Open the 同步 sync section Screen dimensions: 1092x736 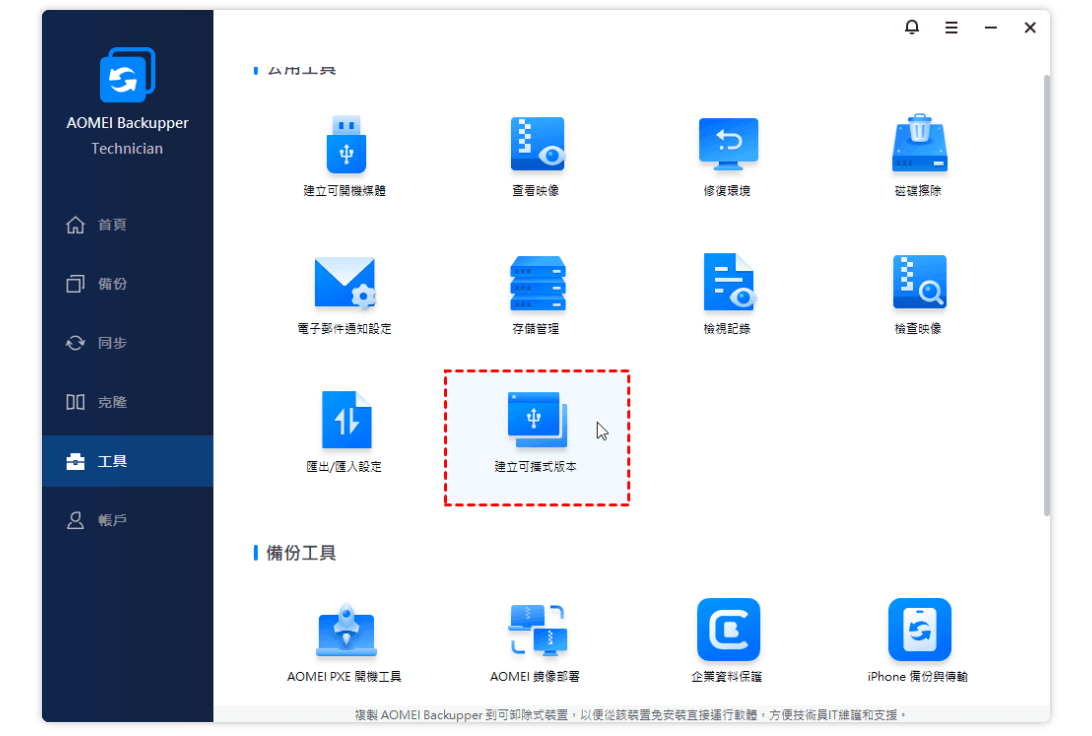[127, 343]
